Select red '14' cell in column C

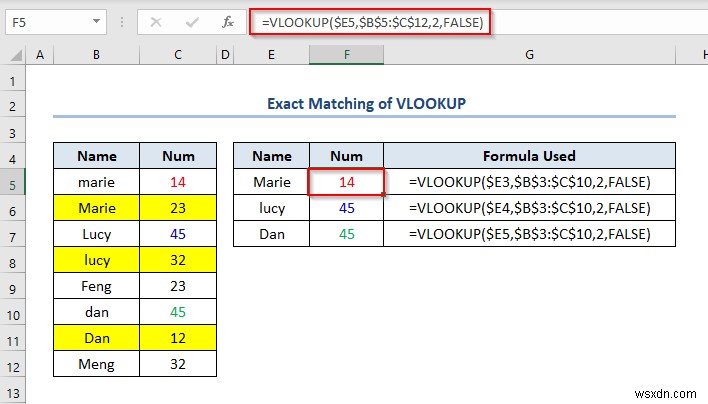pyautogui.click(x=178, y=182)
